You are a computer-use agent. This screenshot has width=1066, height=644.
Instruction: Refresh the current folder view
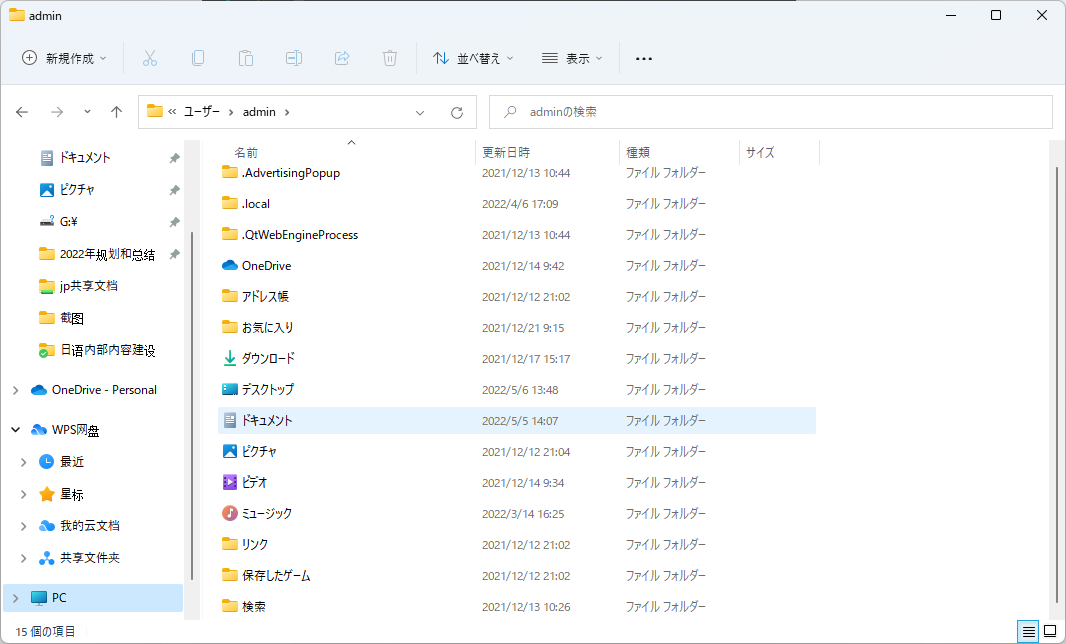(x=457, y=113)
